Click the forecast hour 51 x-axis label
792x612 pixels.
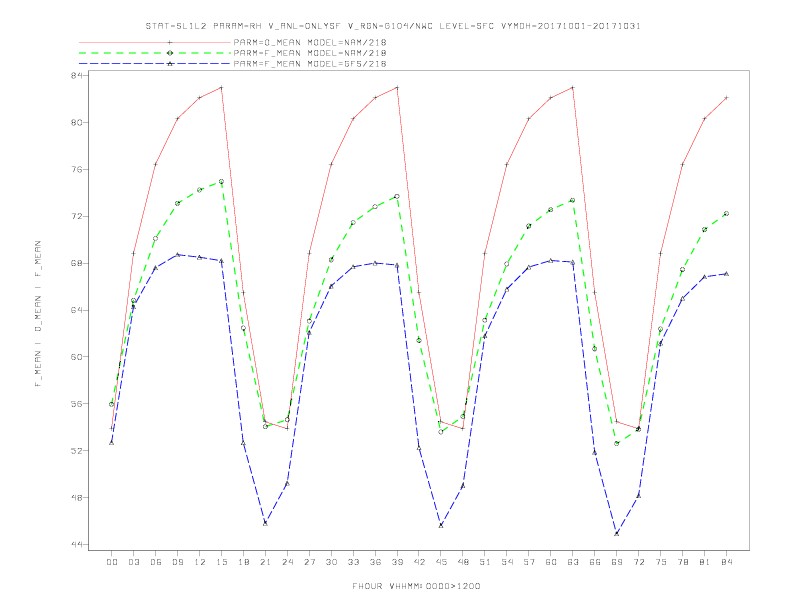[x=485, y=562]
